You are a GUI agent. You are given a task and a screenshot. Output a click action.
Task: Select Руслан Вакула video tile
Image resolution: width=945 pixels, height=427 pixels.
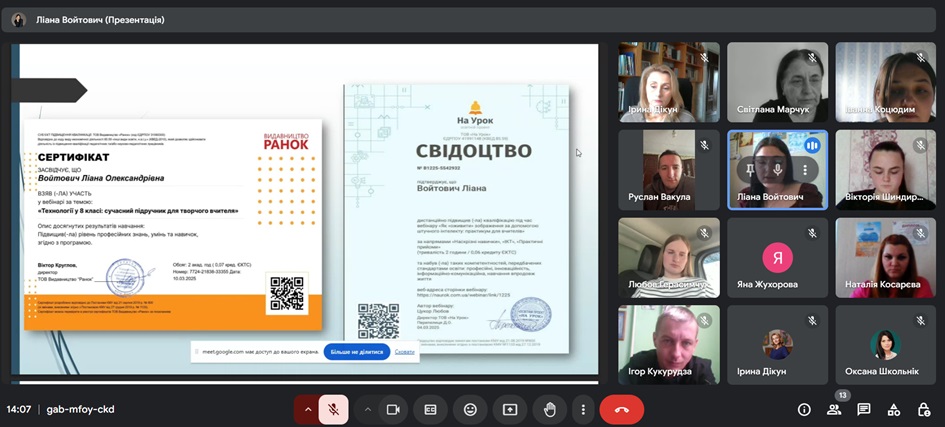tap(669, 170)
